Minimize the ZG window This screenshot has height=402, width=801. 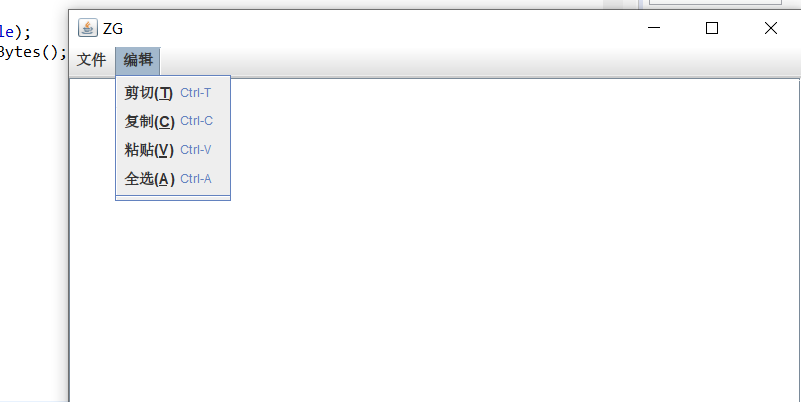[x=654, y=28]
